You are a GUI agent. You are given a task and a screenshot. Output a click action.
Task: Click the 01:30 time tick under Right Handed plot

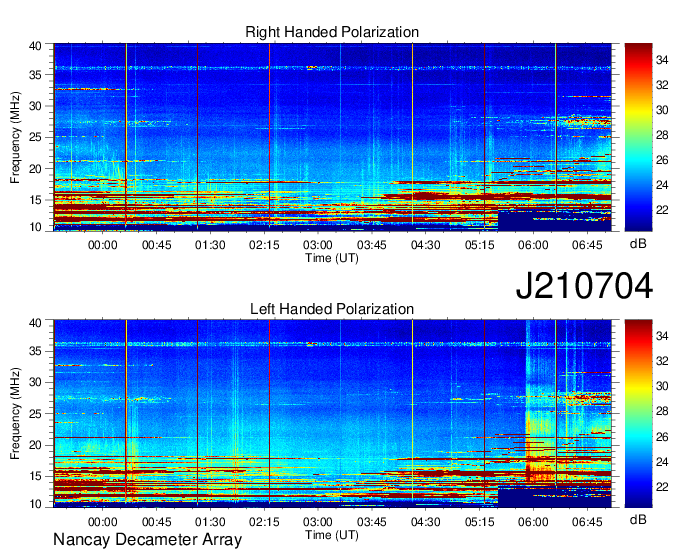(x=210, y=245)
